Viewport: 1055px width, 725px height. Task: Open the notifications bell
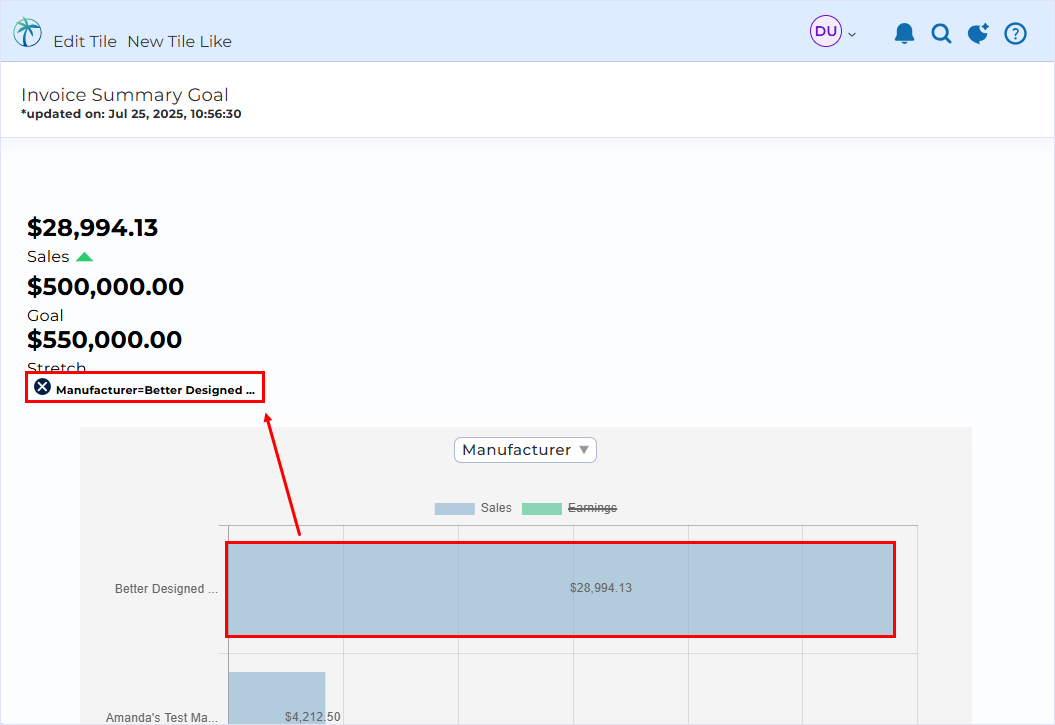[904, 33]
